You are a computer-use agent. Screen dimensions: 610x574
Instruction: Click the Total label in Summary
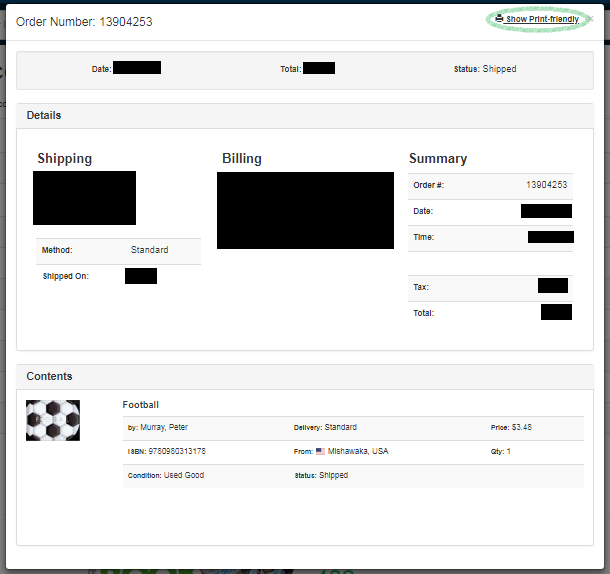tap(424, 313)
